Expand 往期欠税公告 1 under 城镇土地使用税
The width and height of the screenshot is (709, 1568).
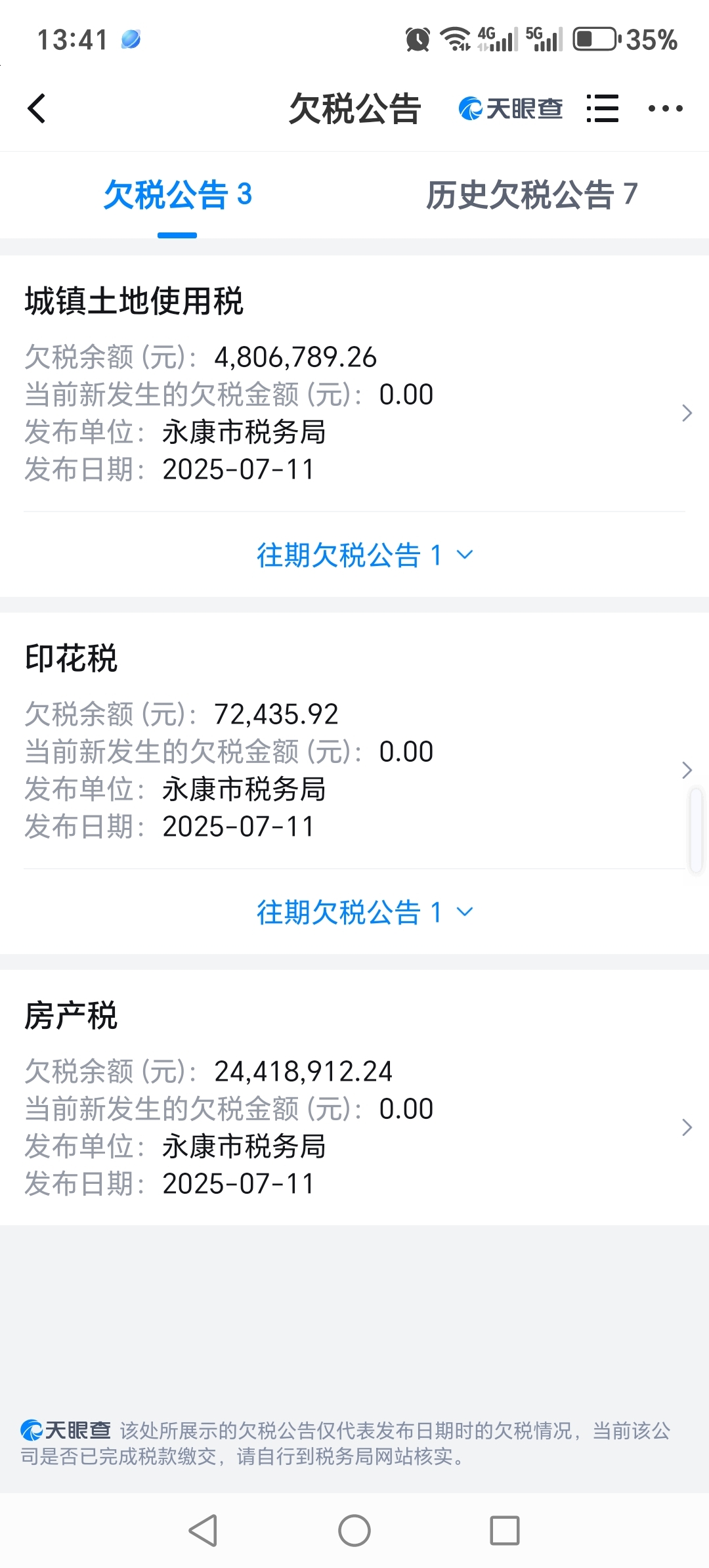tap(364, 555)
